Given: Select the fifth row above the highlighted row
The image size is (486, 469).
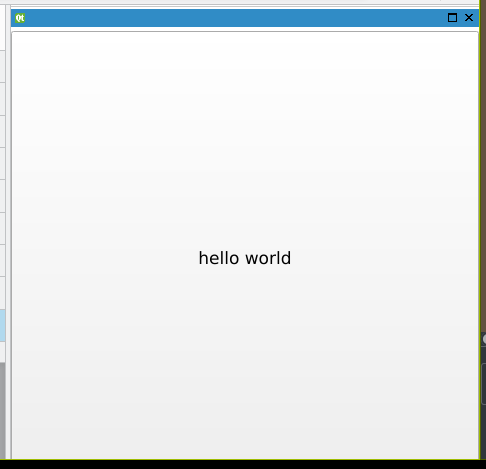Looking at the screenshot, I should pos(2,164).
